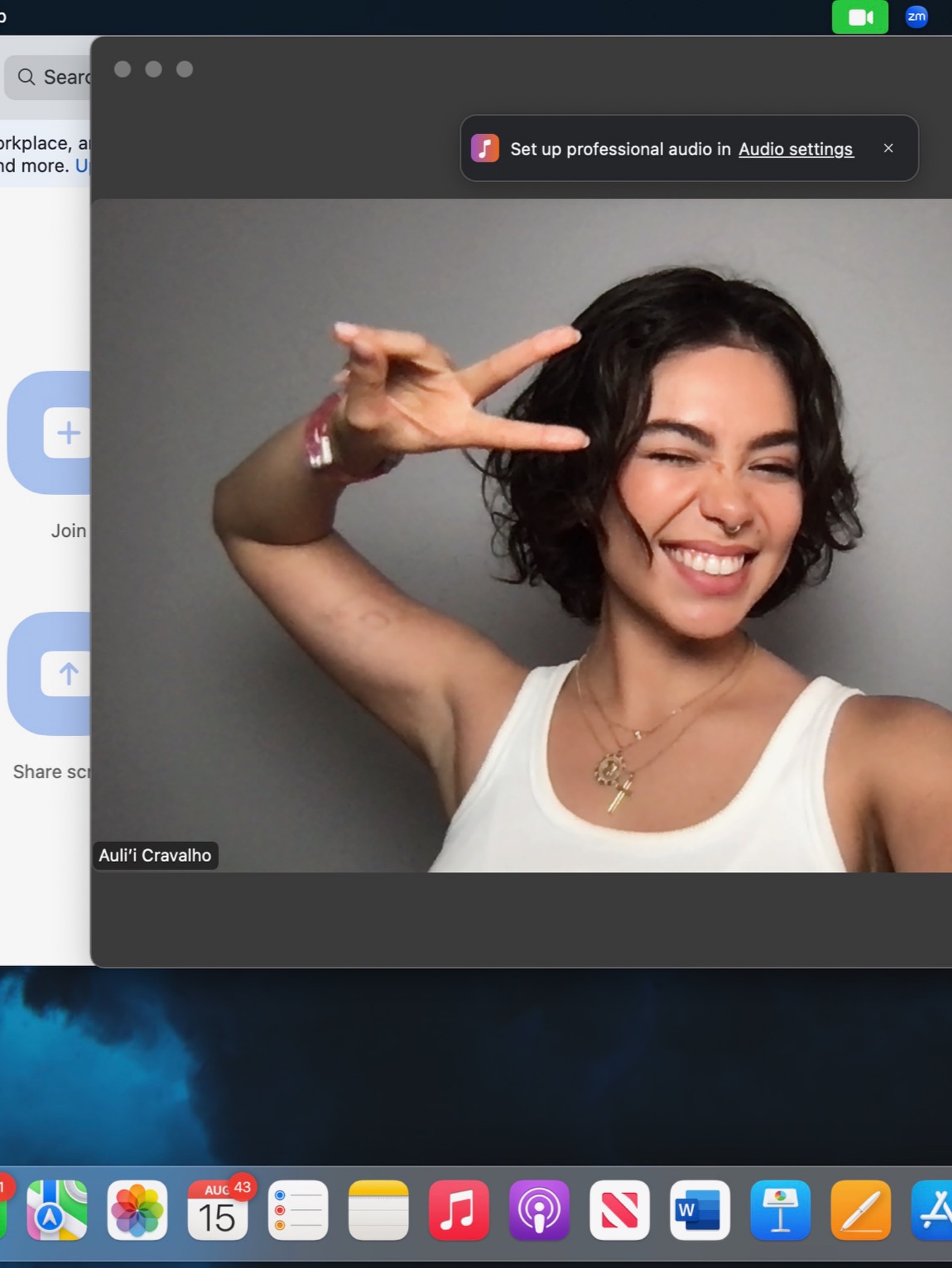952x1268 pixels.
Task: Open the News app in dock
Action: pyautogui.click(x=619, y=1210)
